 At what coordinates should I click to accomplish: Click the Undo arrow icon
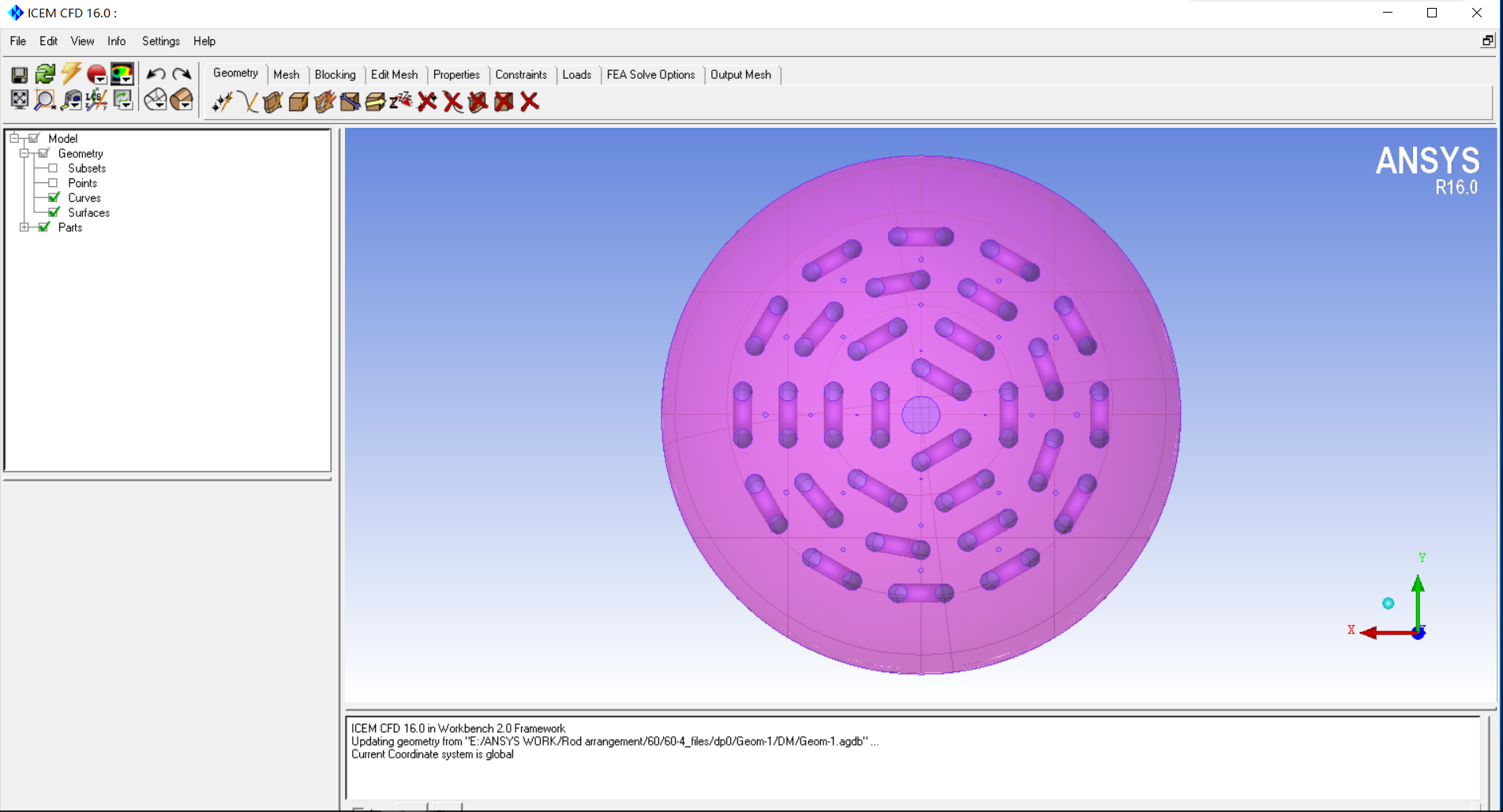pyautogui.click(x=156, y=74)
